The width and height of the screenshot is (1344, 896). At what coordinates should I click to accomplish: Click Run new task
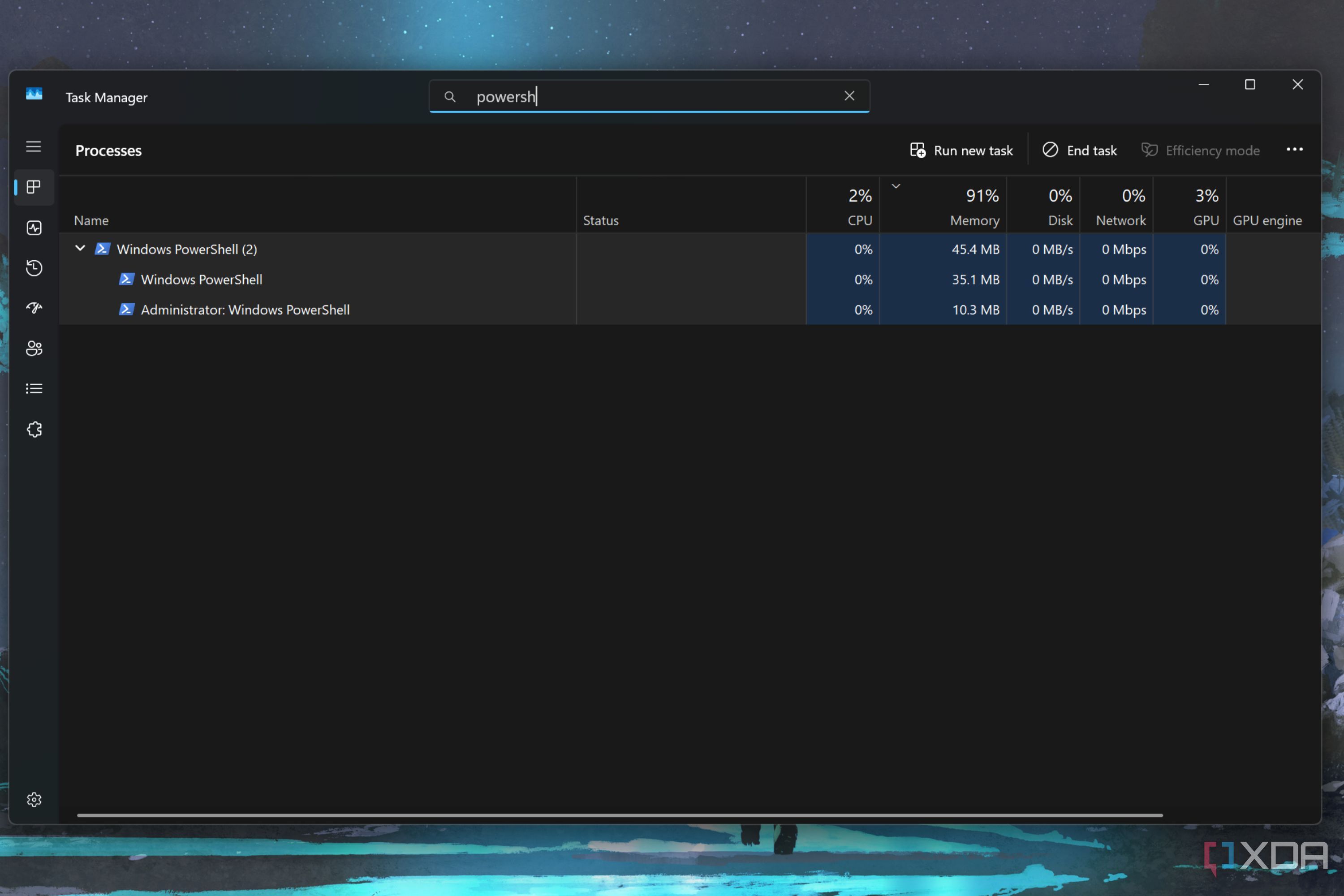click(x=961, y=150)
